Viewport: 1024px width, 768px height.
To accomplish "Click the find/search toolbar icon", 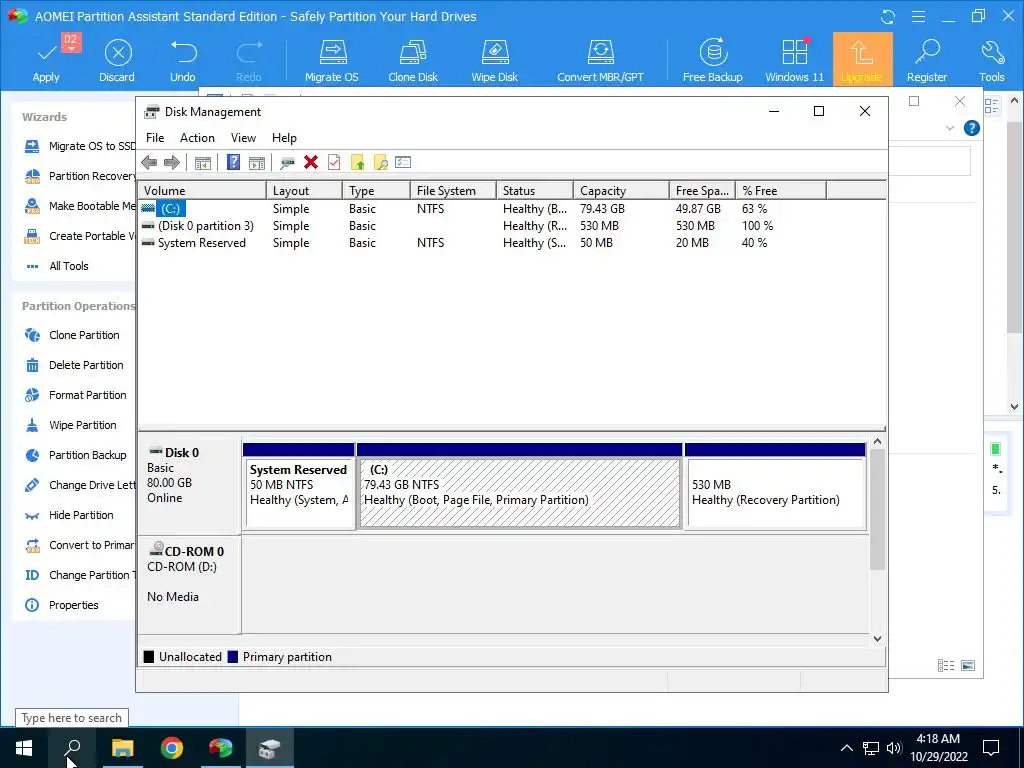I will (381, 163).
